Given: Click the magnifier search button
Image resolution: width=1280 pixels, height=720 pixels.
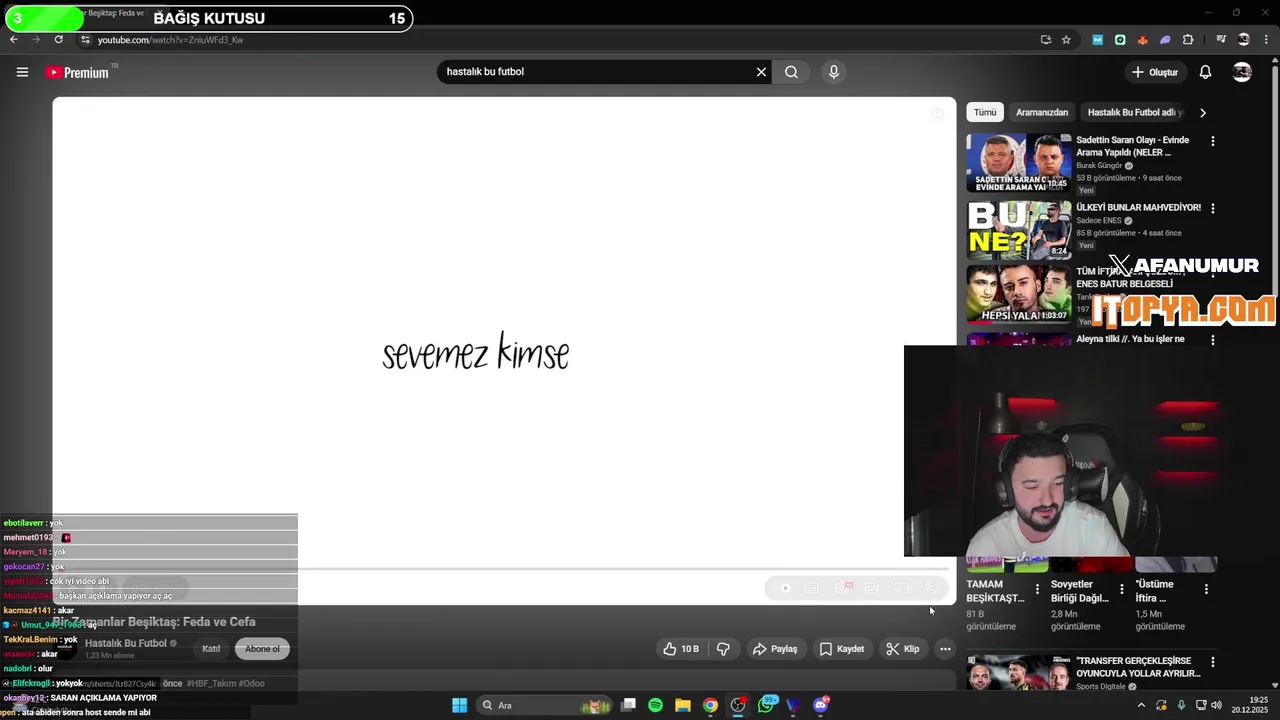Looking at the screenshot, I should (791, 72).
